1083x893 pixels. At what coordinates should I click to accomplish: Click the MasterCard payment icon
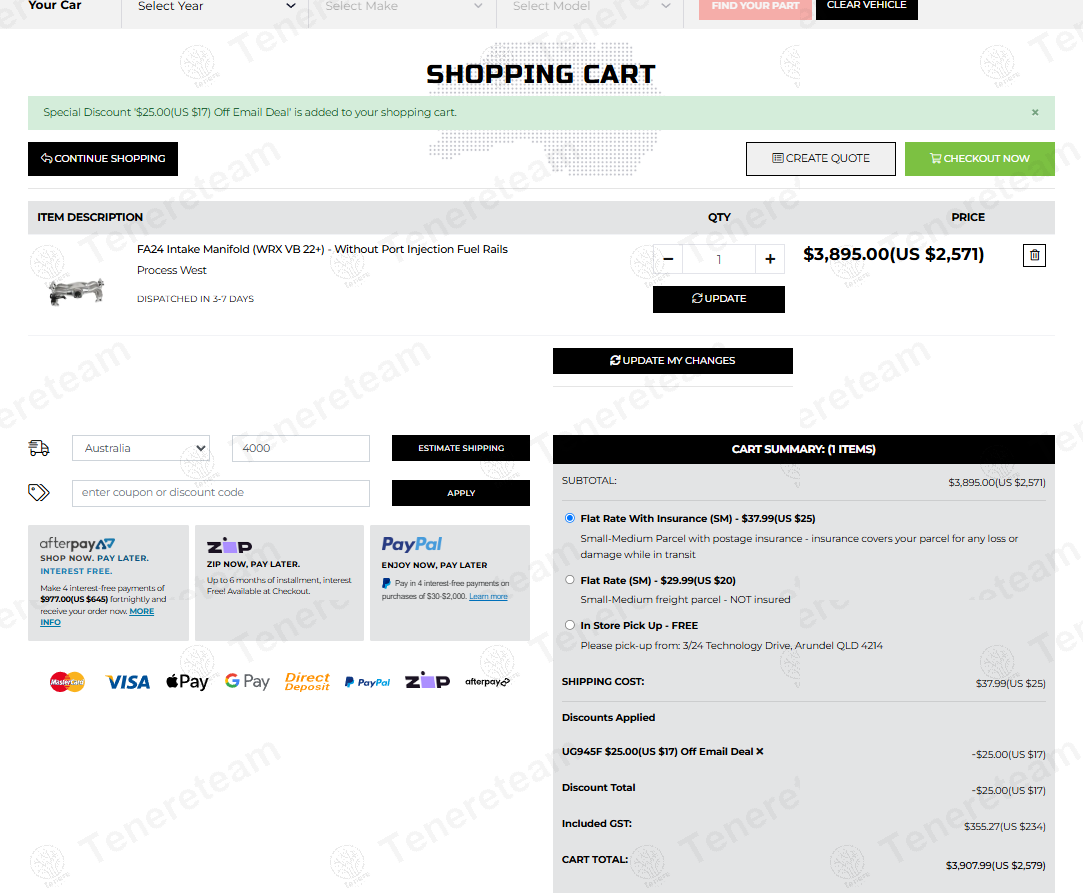[67, 681]
